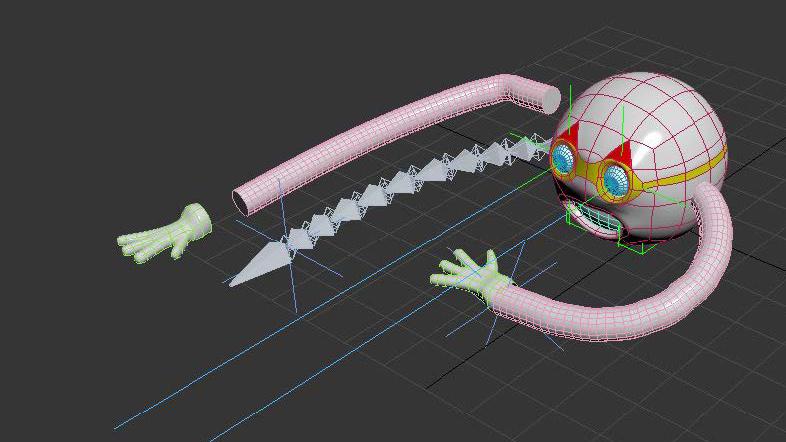Click the right blue goggle lens

tap(613, 176)
